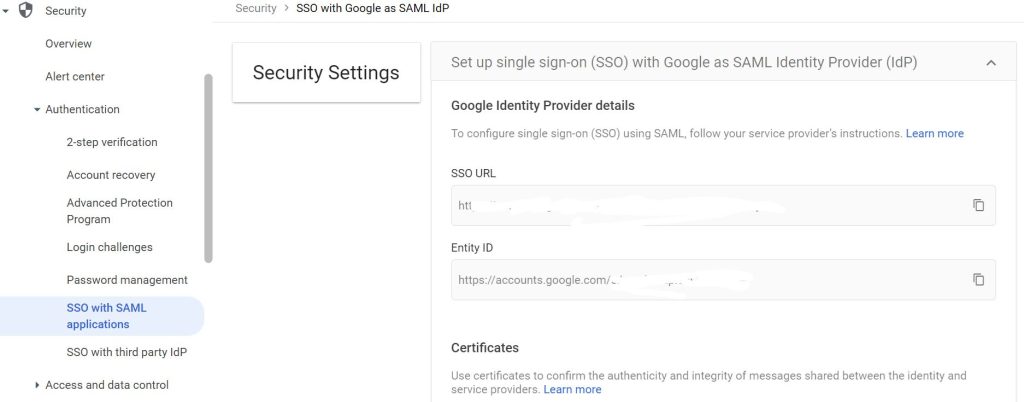
Task: Select Advanced Protection Program
Action: (120, 211)
